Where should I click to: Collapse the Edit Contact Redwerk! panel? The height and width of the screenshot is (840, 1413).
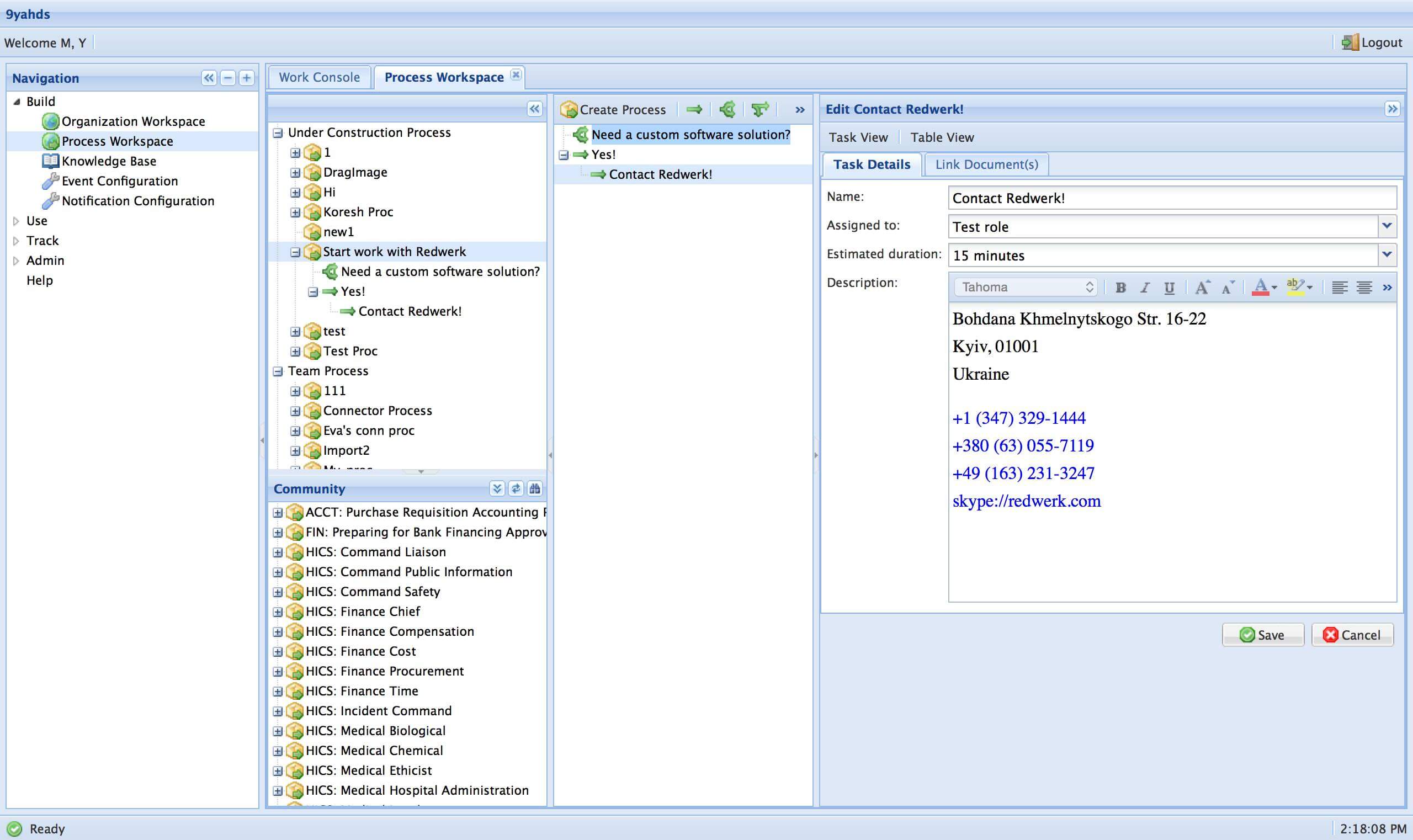click(x=1392, y=109)
